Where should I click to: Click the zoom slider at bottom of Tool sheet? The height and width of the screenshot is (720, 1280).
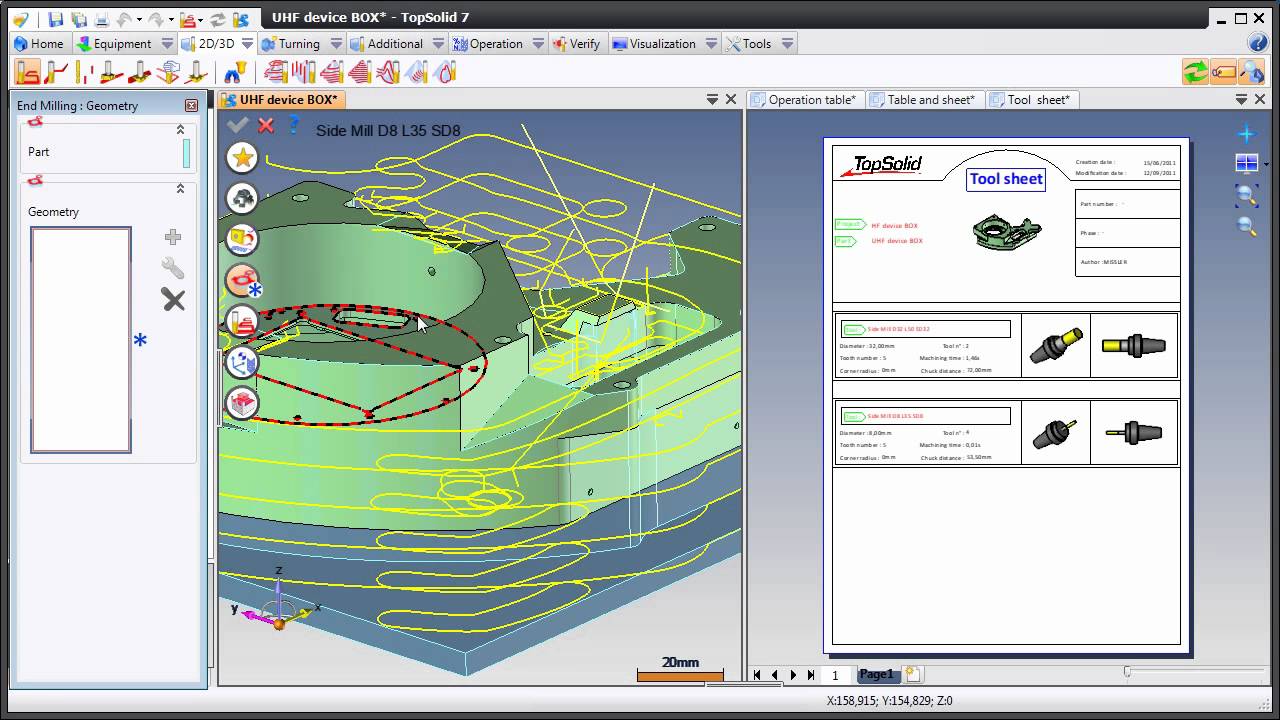pyautogui.click(x=1128, y=673)
